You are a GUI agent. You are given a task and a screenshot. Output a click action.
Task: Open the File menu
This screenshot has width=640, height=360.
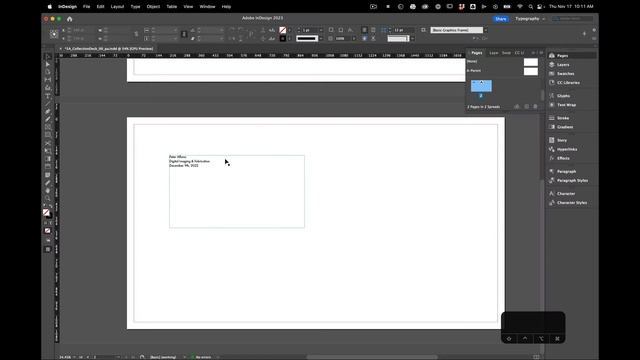[87, 7]
